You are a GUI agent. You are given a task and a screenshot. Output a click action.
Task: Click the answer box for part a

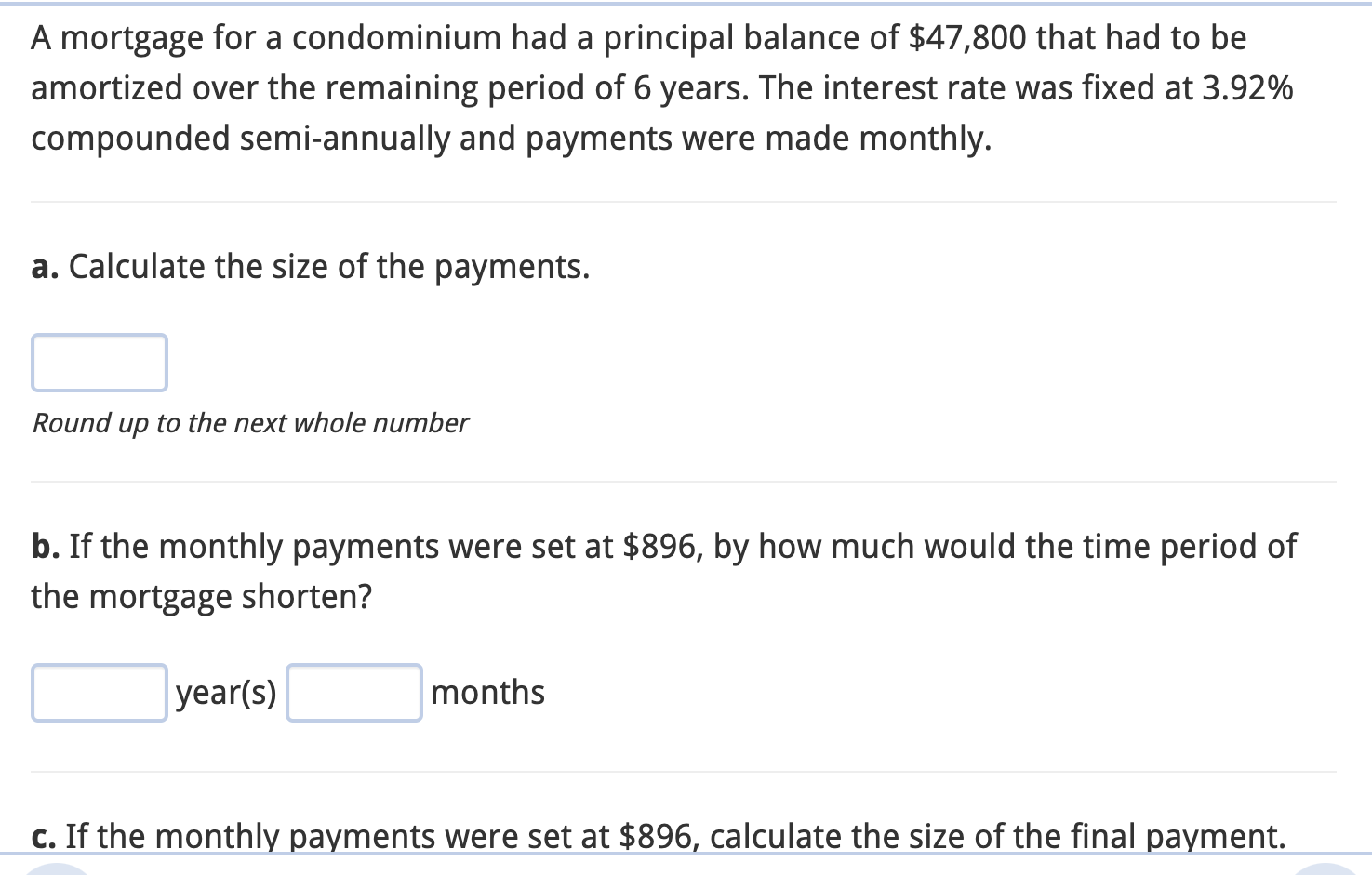pyautogui.click(x=99, y=363)
